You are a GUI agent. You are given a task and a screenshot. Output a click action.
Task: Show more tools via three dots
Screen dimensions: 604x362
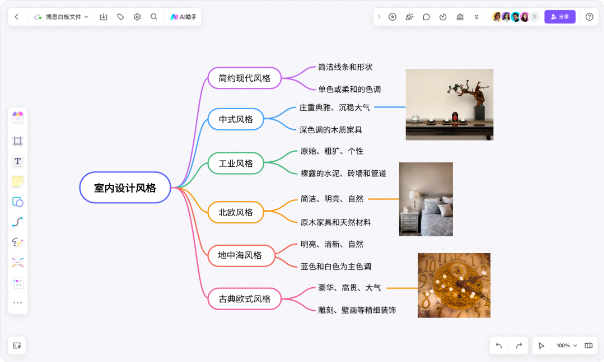tap(17, 303)
